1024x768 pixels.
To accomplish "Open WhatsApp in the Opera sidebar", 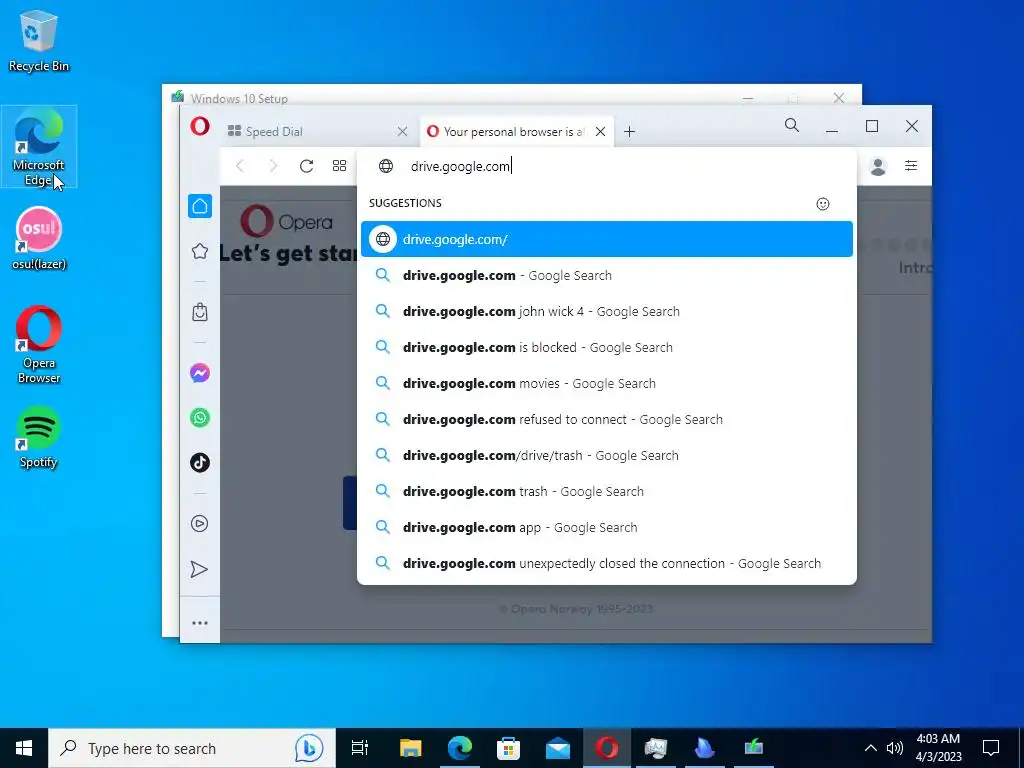I will (x=200, y=417).
